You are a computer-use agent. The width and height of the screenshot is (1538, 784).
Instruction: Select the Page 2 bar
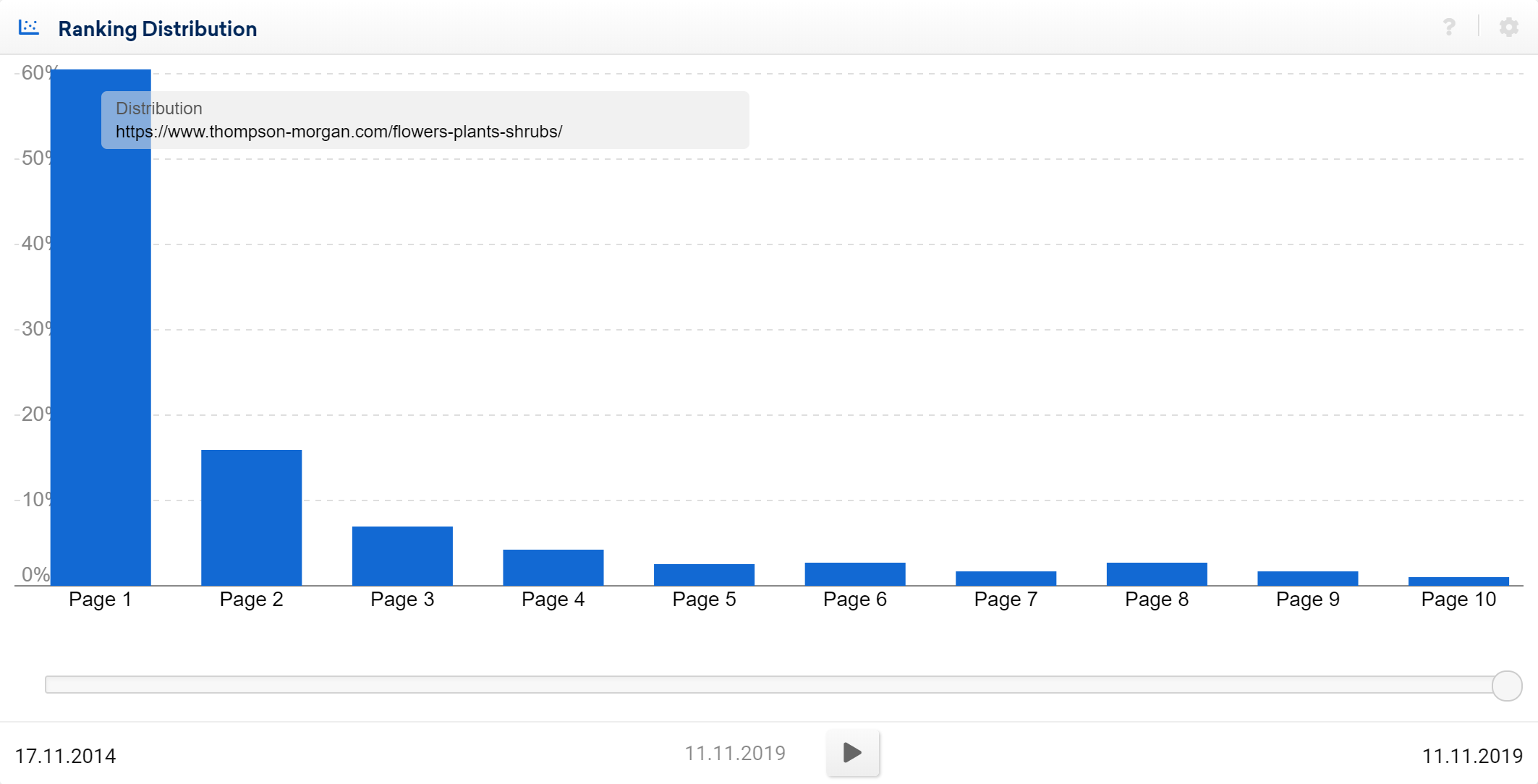pos(251,517)
